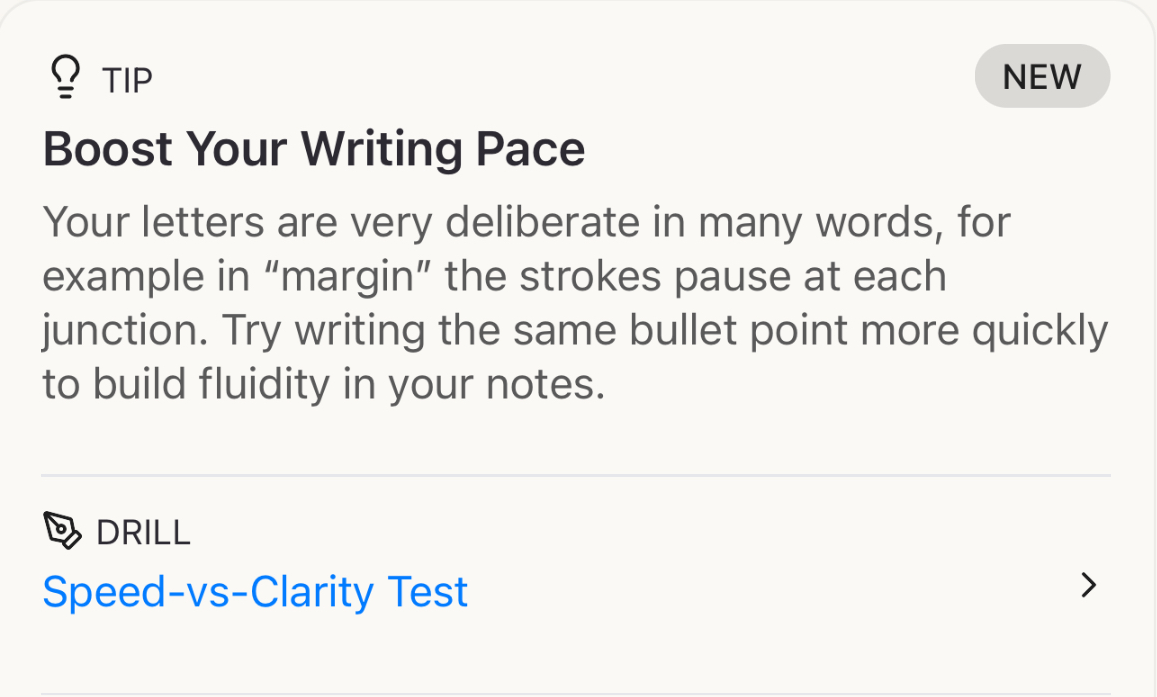
Task: Click the pen nib drill icon
Action: [x=63, y=531]
